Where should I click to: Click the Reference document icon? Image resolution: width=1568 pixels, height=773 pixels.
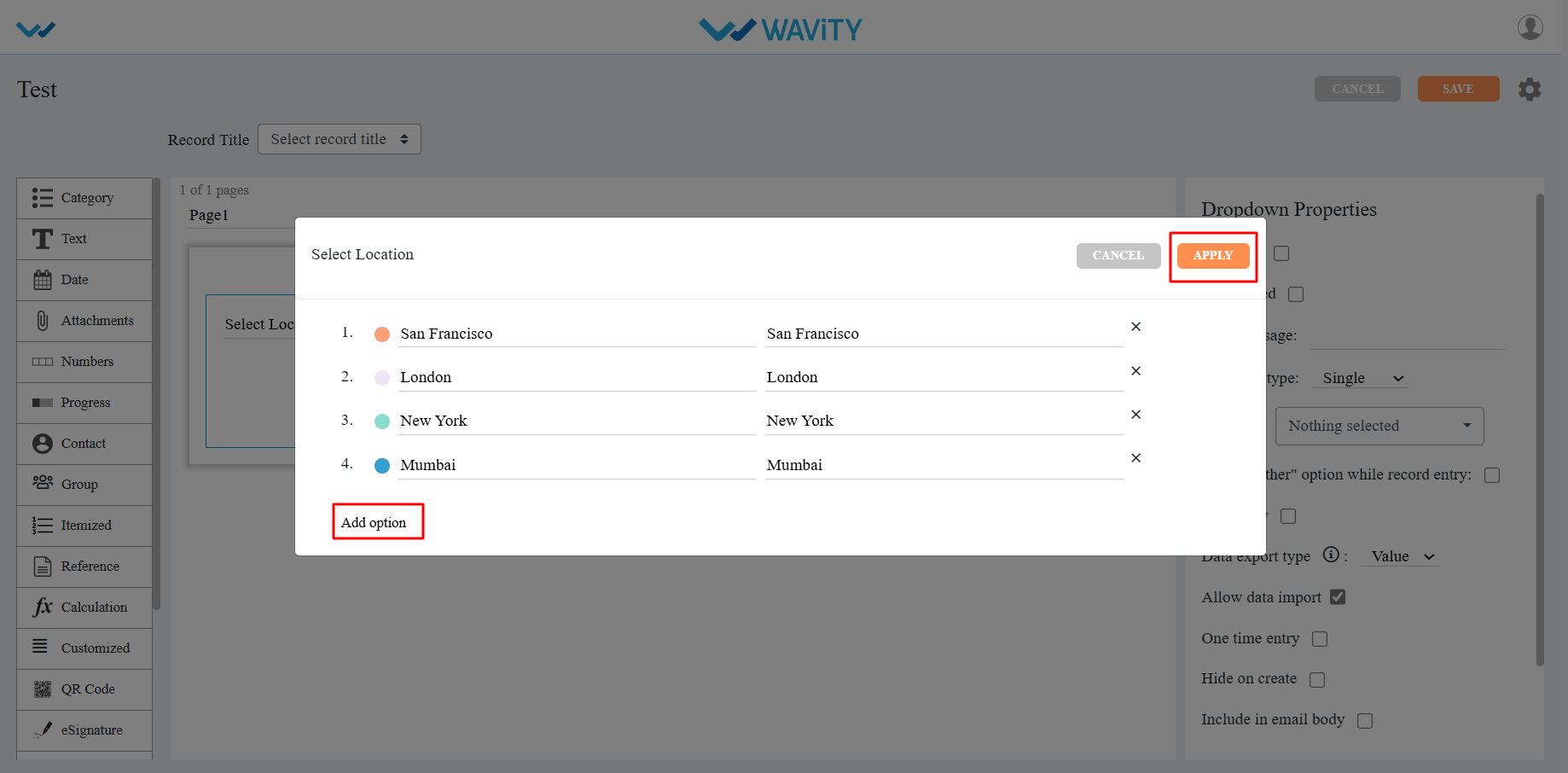[x=43, y=567]
